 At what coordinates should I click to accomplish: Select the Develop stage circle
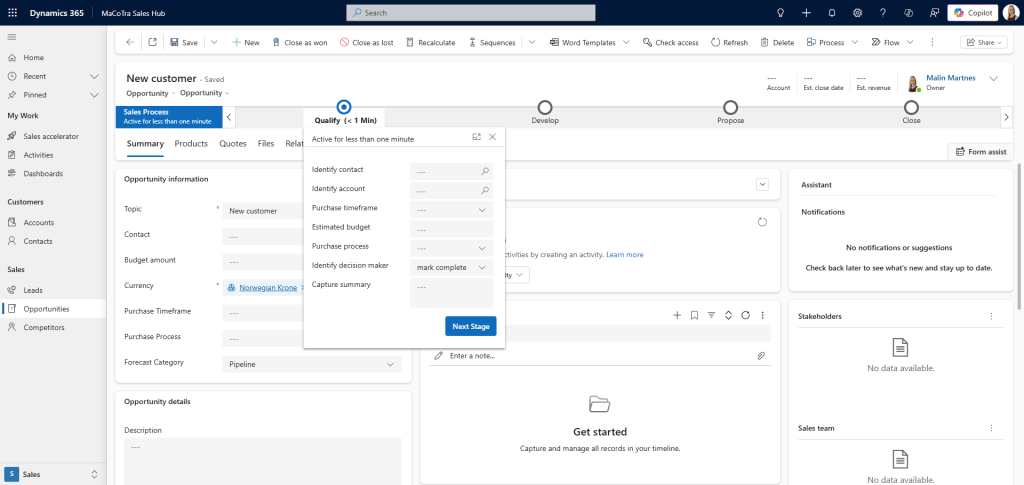tap(545, 107)
